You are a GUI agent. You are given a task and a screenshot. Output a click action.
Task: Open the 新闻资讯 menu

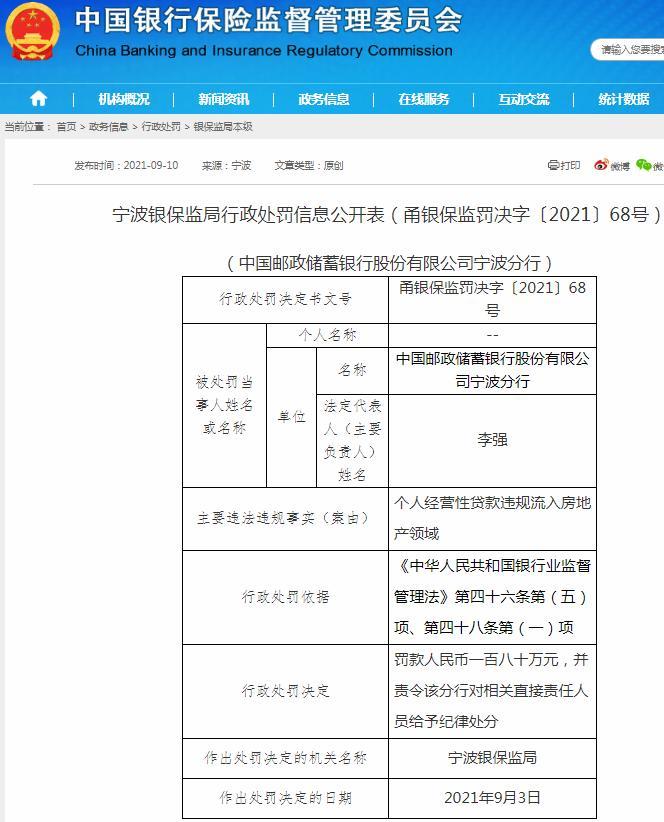click(224, 99)
